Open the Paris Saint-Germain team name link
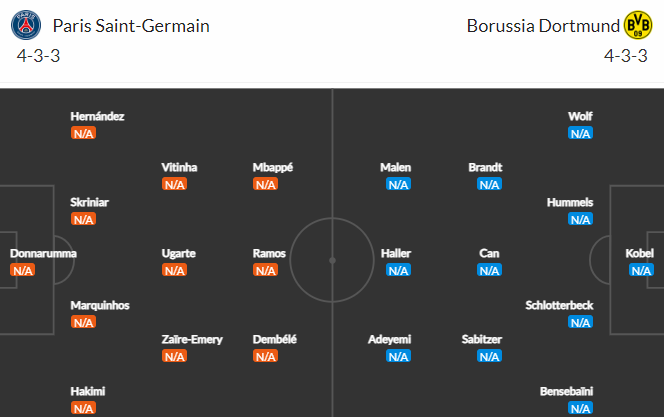The height and width of the screenshot is (417, 664). tap(131, 25)
